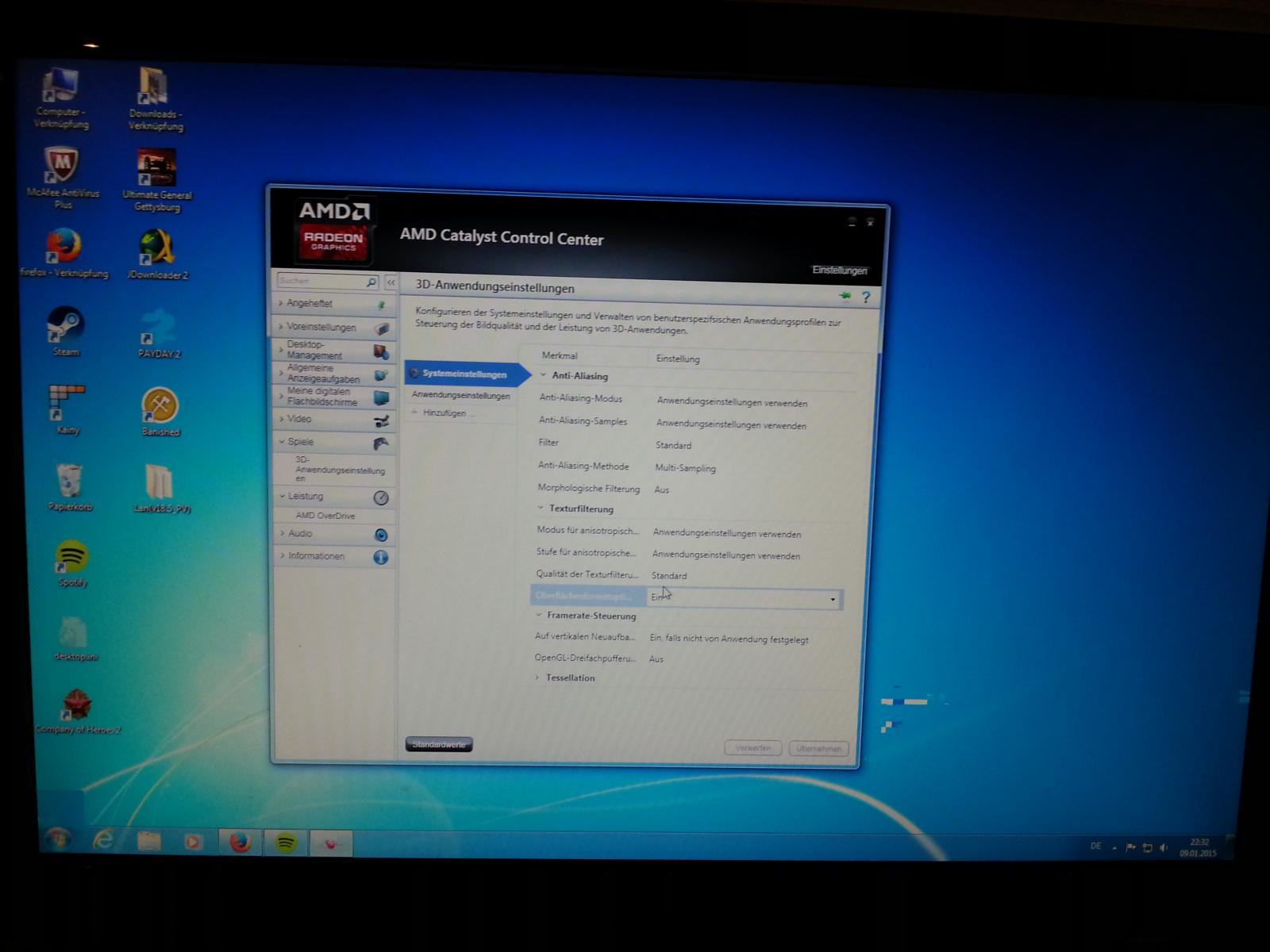Click the Übernehmen button

tap(818, 749)
